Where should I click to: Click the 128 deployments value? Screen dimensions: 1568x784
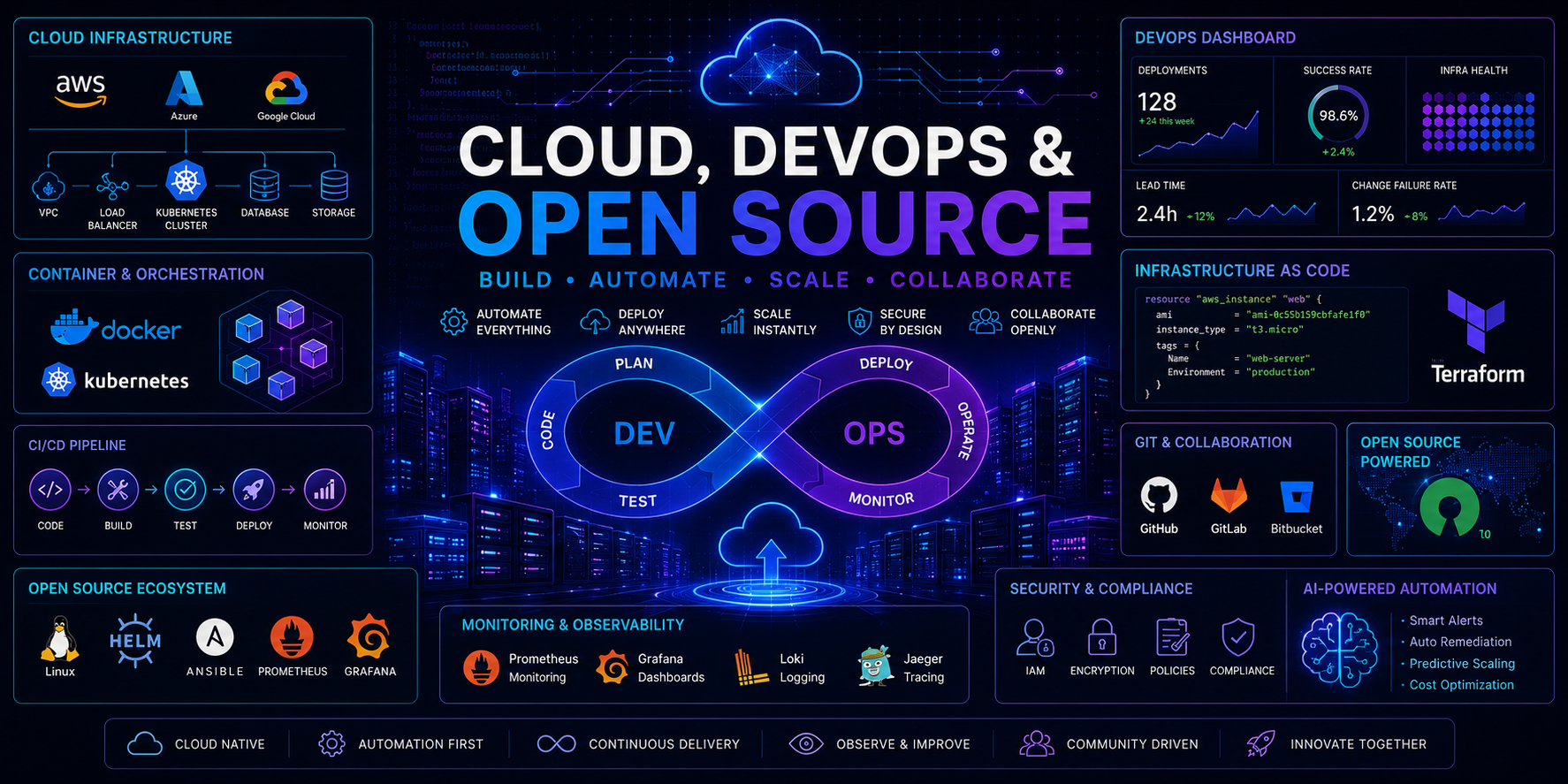click(1157, 102)
